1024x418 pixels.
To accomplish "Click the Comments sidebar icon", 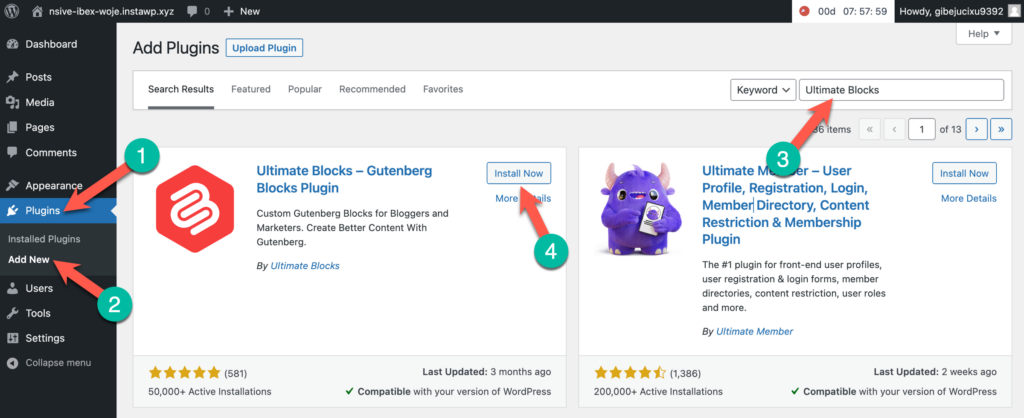I will [x=12, y=153].
